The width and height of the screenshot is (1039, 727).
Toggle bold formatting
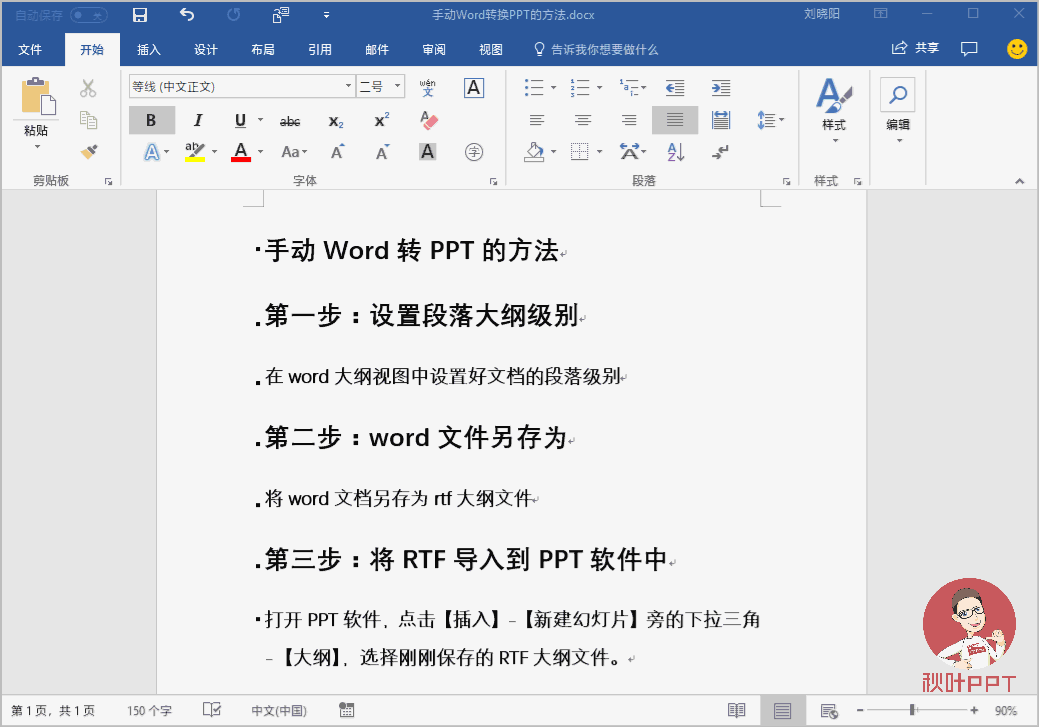point(151,120)
